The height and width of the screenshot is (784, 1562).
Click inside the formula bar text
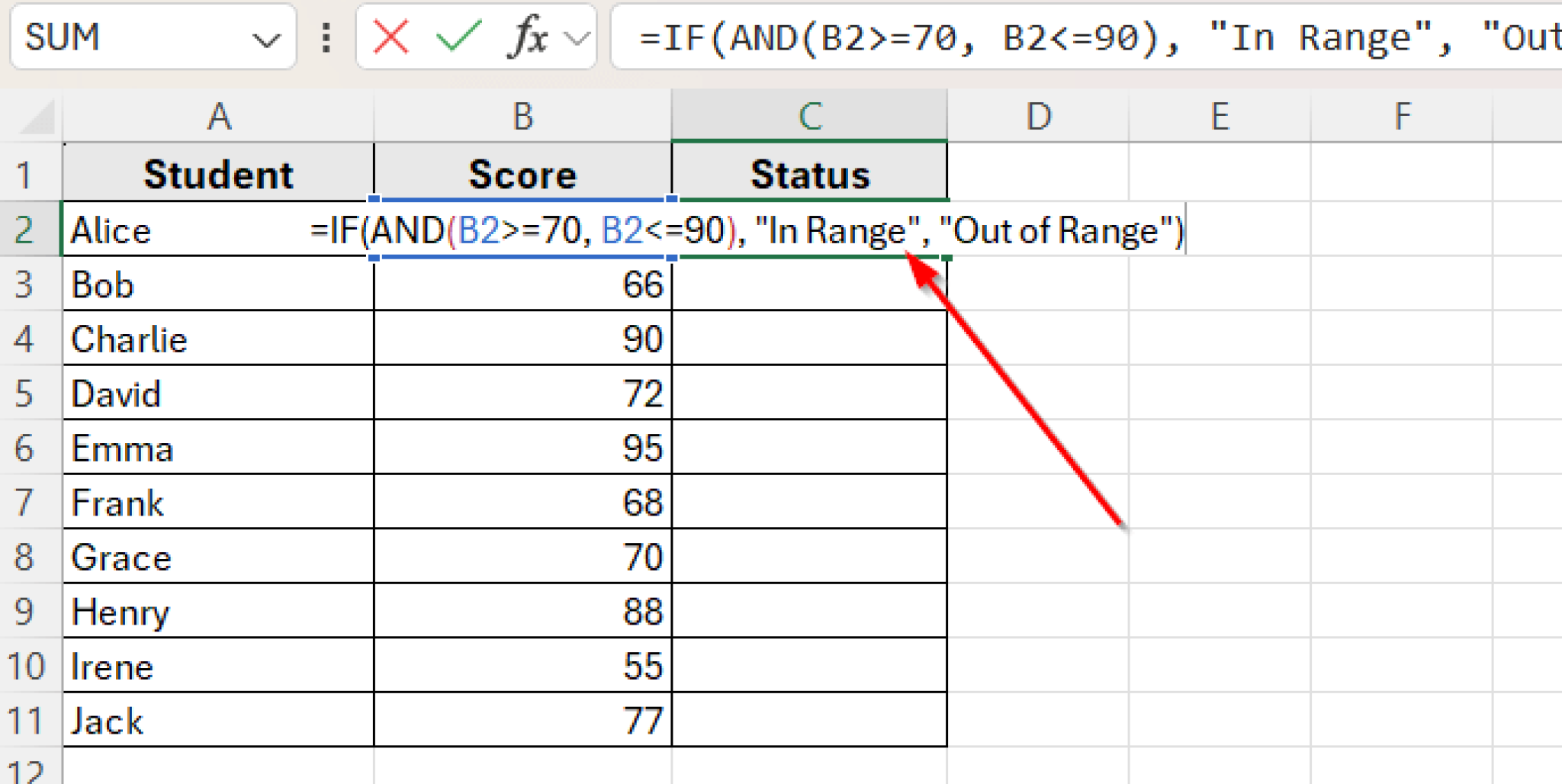pyautogui.click(x=1068, y=37)
